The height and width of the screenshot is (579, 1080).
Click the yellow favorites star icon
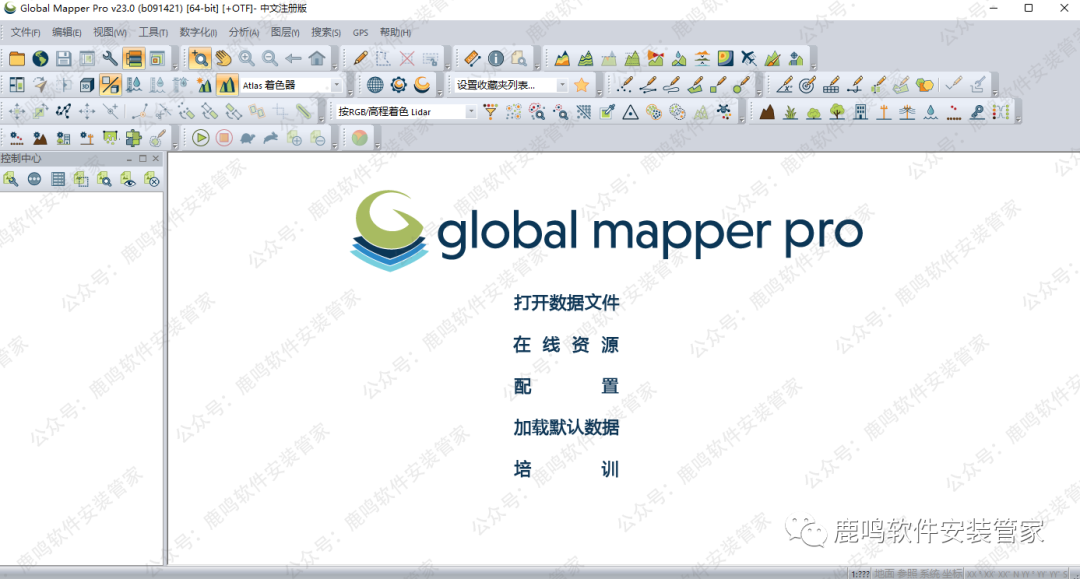[581, 85]
